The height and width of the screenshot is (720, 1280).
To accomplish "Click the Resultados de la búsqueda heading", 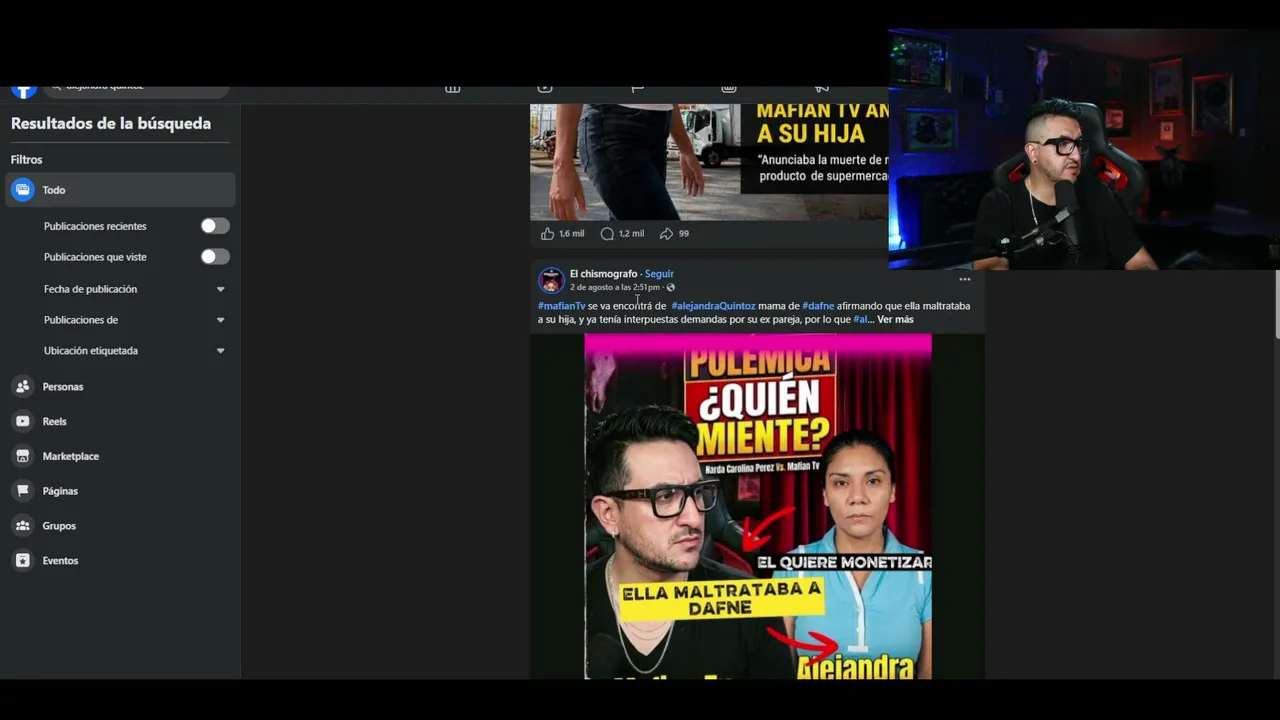I will [111, 124].
